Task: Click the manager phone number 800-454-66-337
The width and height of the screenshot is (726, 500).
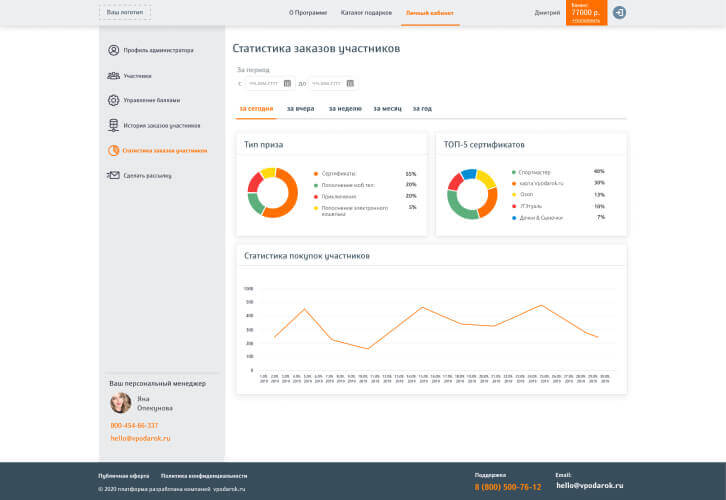Action: click(134, 425)
